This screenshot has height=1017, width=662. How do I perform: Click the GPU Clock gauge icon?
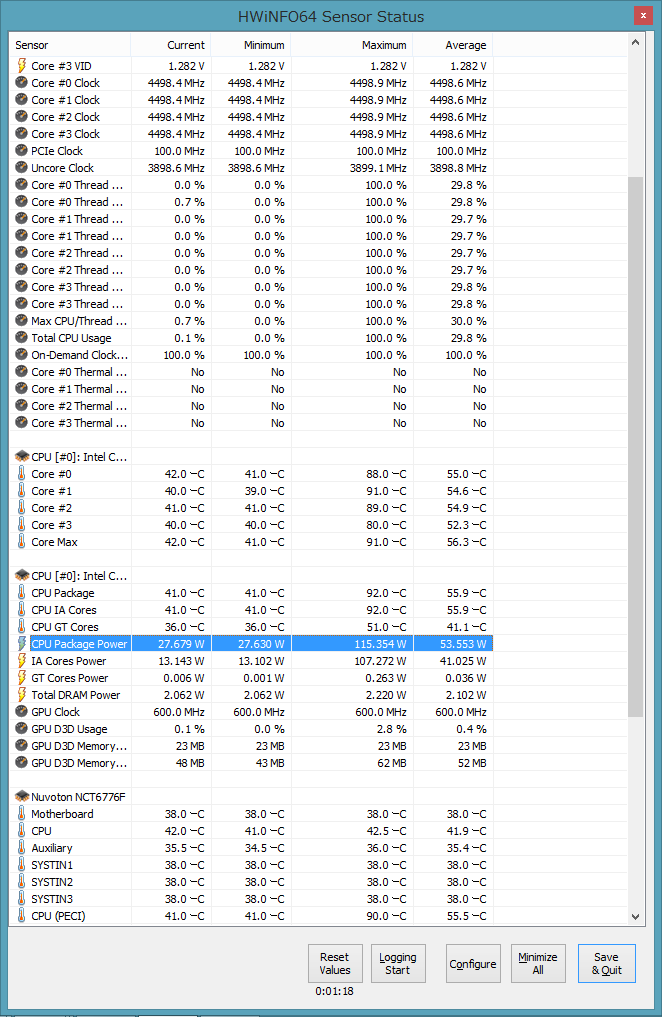[21, 712]
